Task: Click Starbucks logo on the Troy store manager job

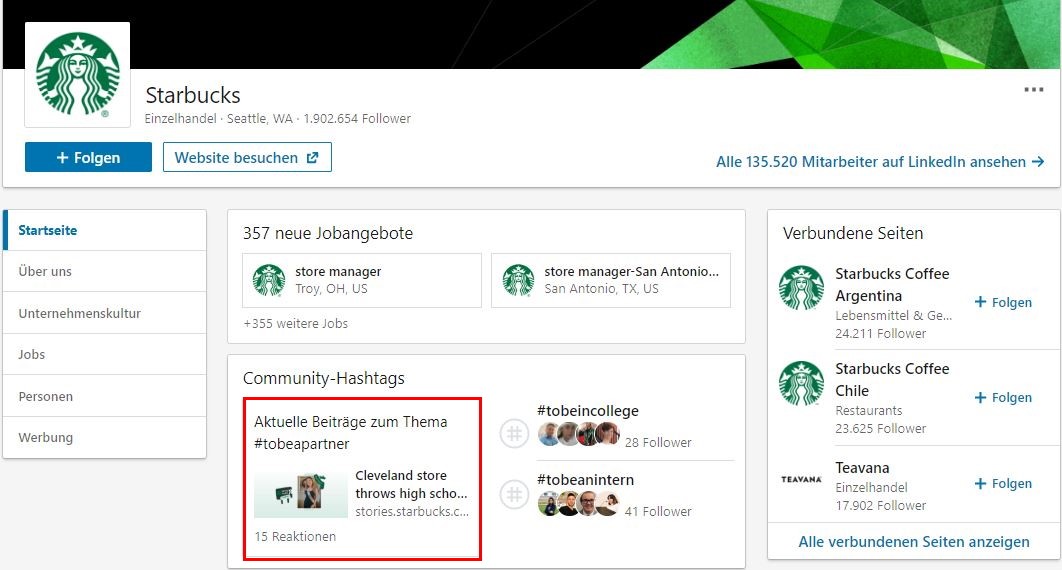Action: pyautogui.click(x=269, y=280)
